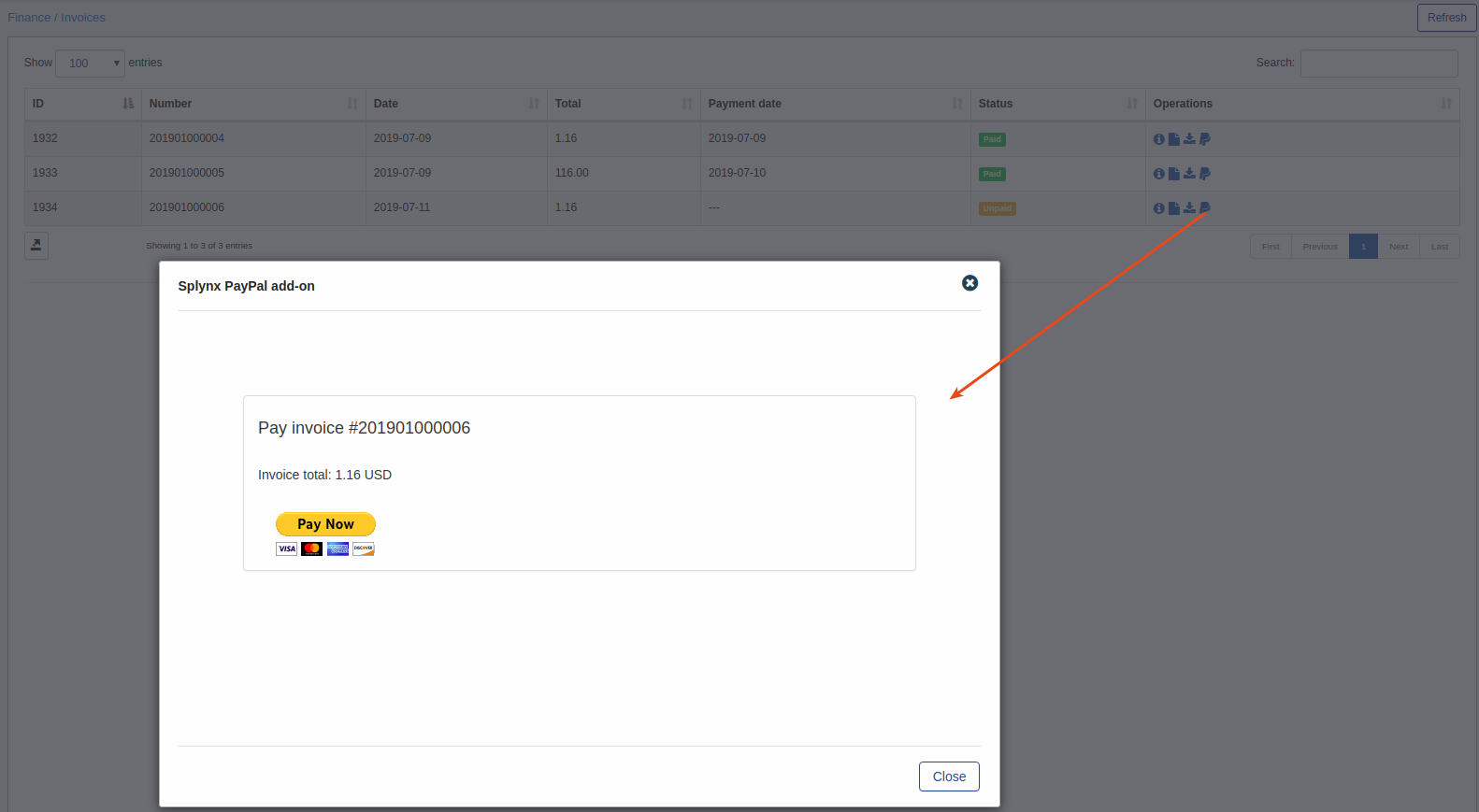Click the Invoices breadcrumb link

(x=83, y=18)
